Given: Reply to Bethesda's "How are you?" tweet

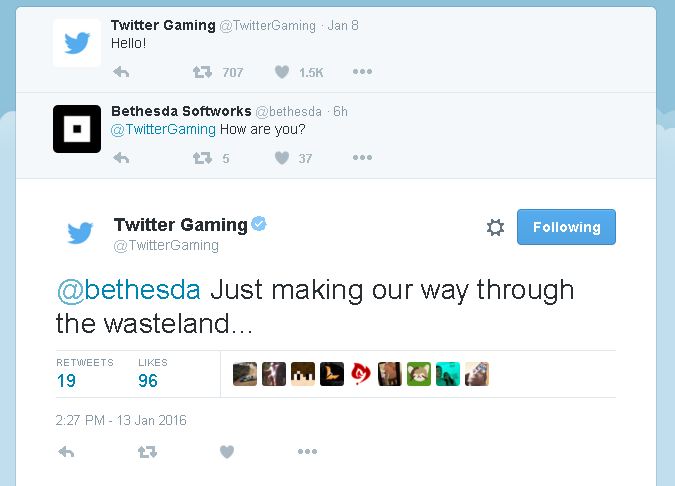Looking at the screenshot, I should pos(122,158).
